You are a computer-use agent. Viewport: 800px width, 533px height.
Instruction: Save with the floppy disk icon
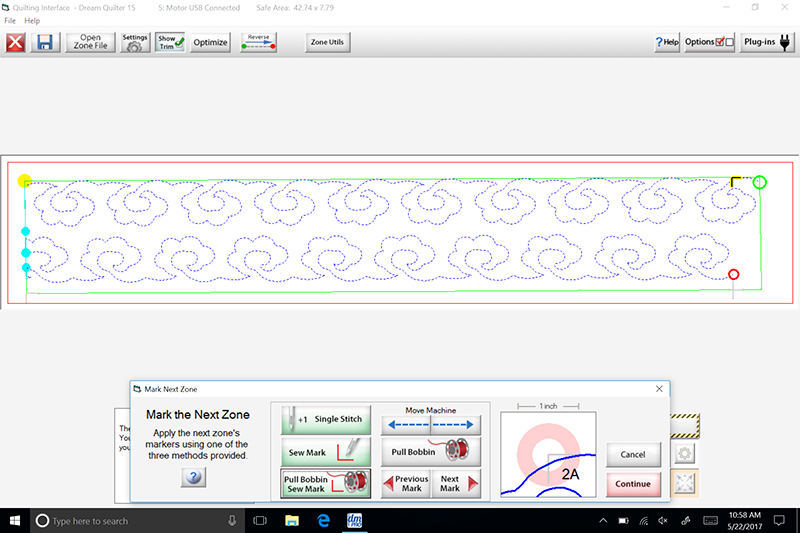[45, 43]
